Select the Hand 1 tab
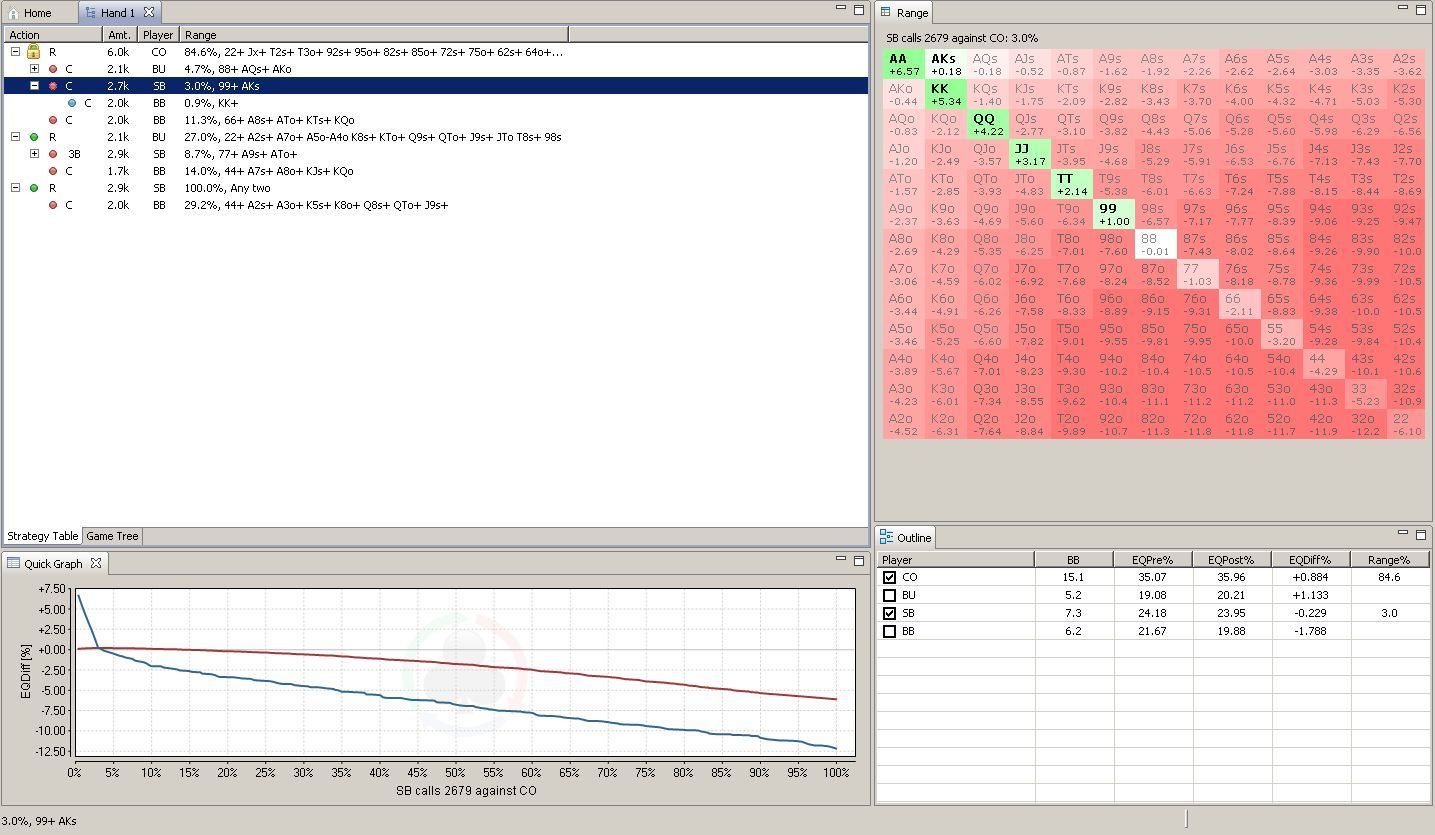The width and height of the screenshot is (1435, 835). tap(118, 13)
